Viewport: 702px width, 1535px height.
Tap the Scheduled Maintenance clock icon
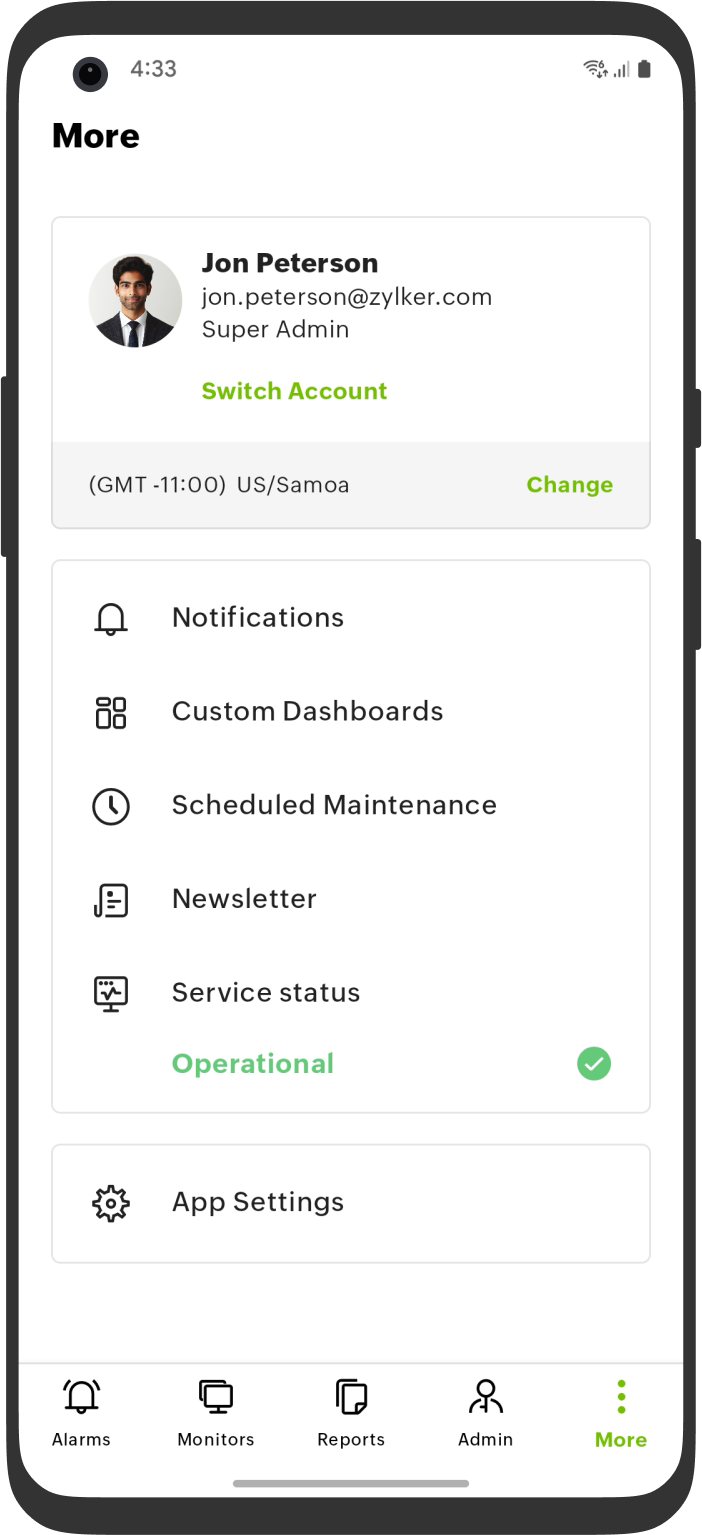[x=111, y=806]
